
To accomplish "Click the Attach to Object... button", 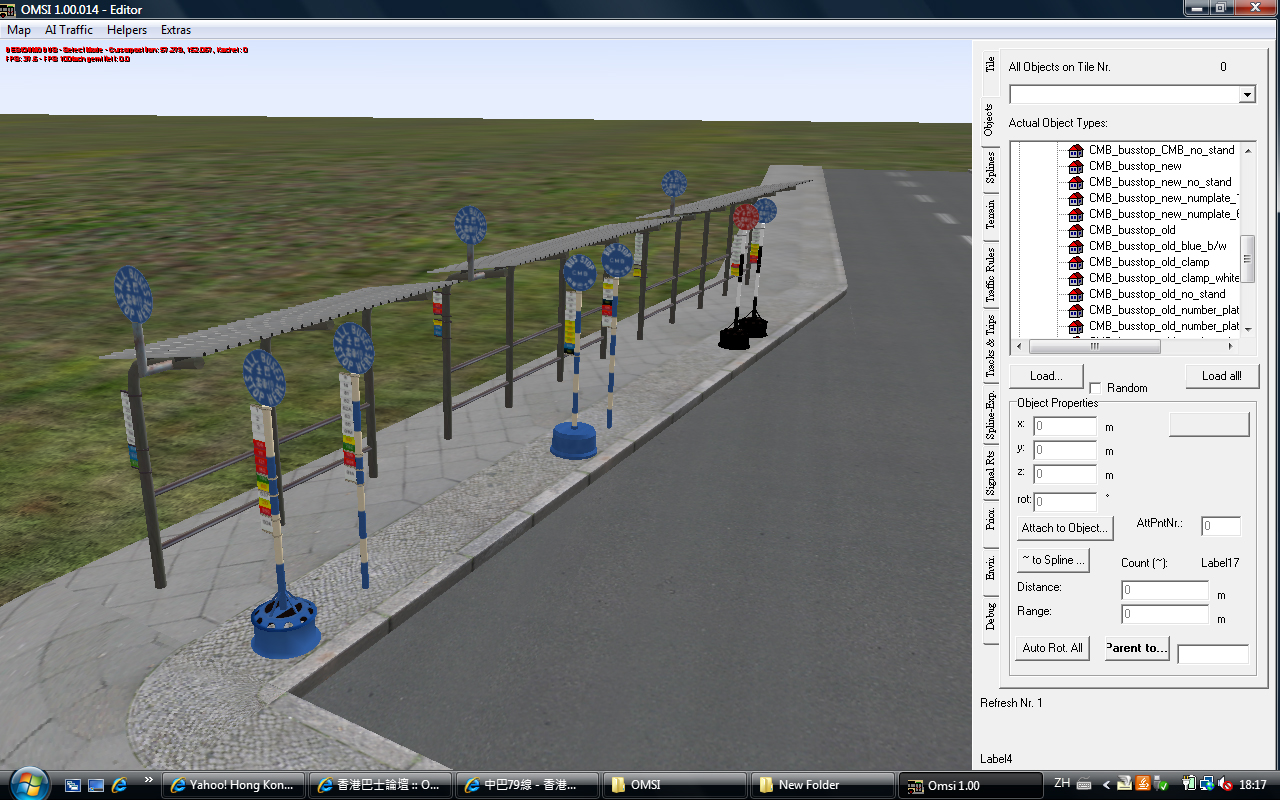I will (x=1065, y=528).
